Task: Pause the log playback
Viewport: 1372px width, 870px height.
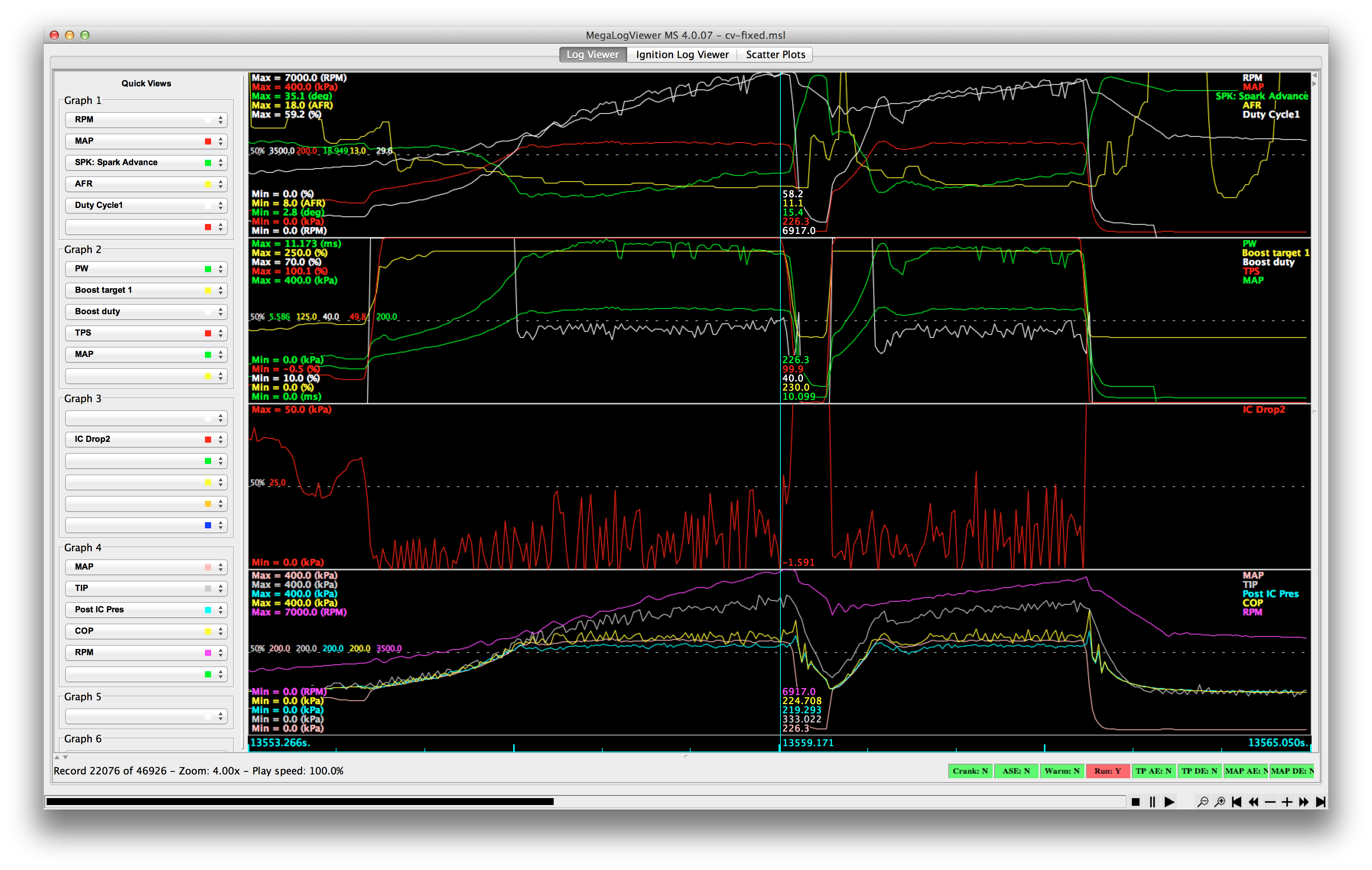Action: [x=1152, y=802]
